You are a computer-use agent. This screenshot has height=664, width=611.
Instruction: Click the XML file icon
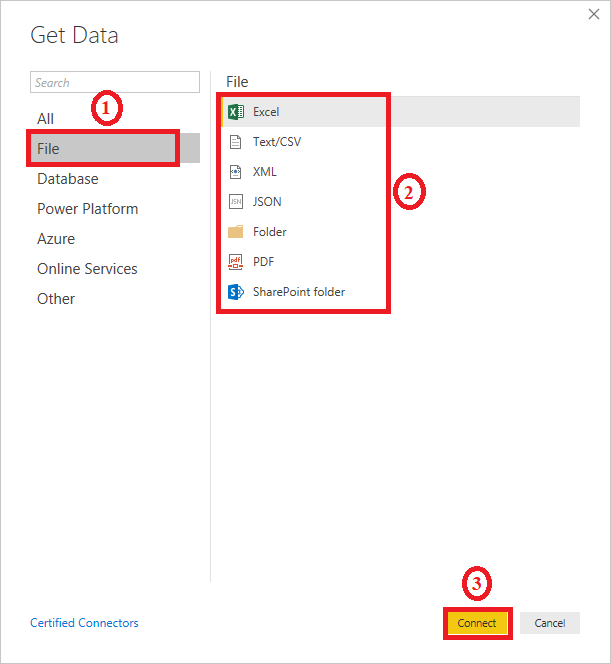235,172
